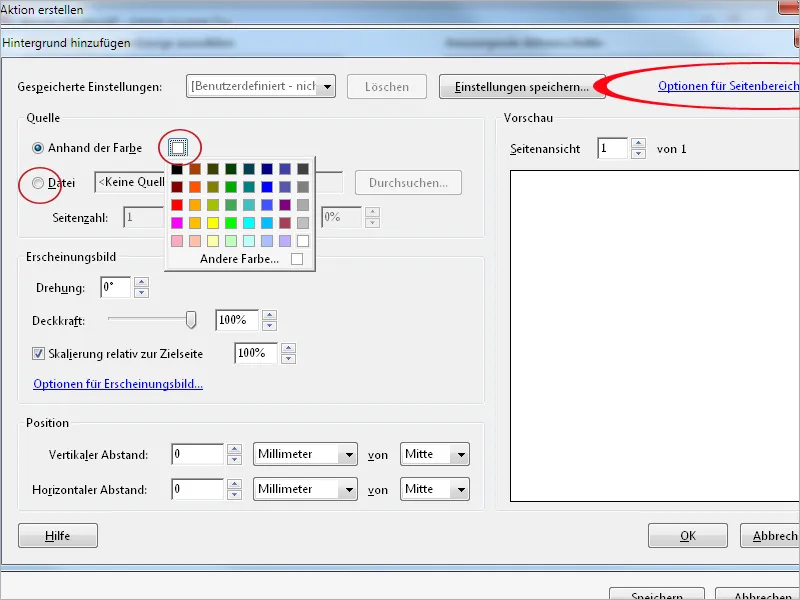800x600 pixels.
Task: Open Horizontaler Abstand Millimeter unit dropdown
Action: coord(305,489)
